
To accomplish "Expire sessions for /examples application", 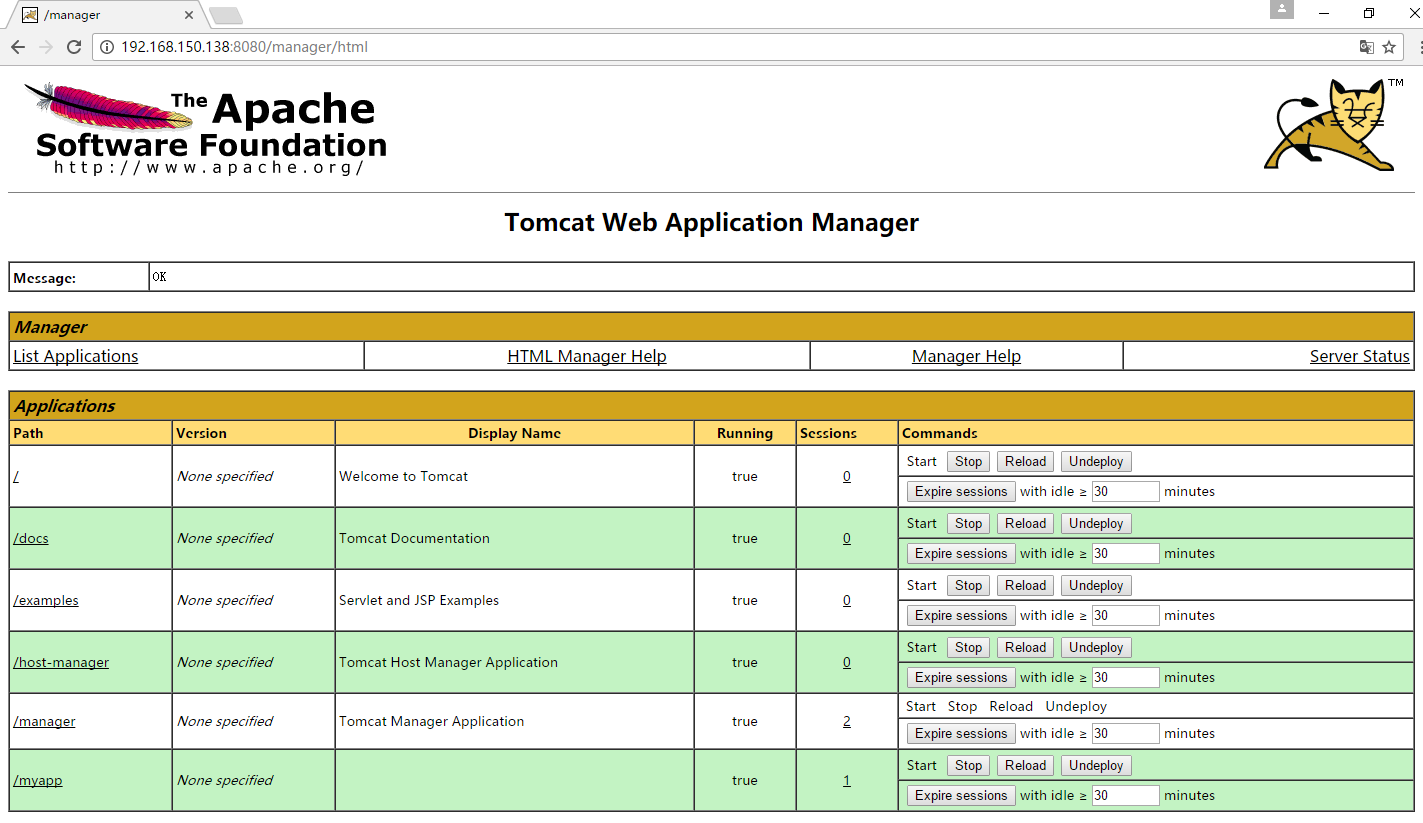I will point(961,615).
